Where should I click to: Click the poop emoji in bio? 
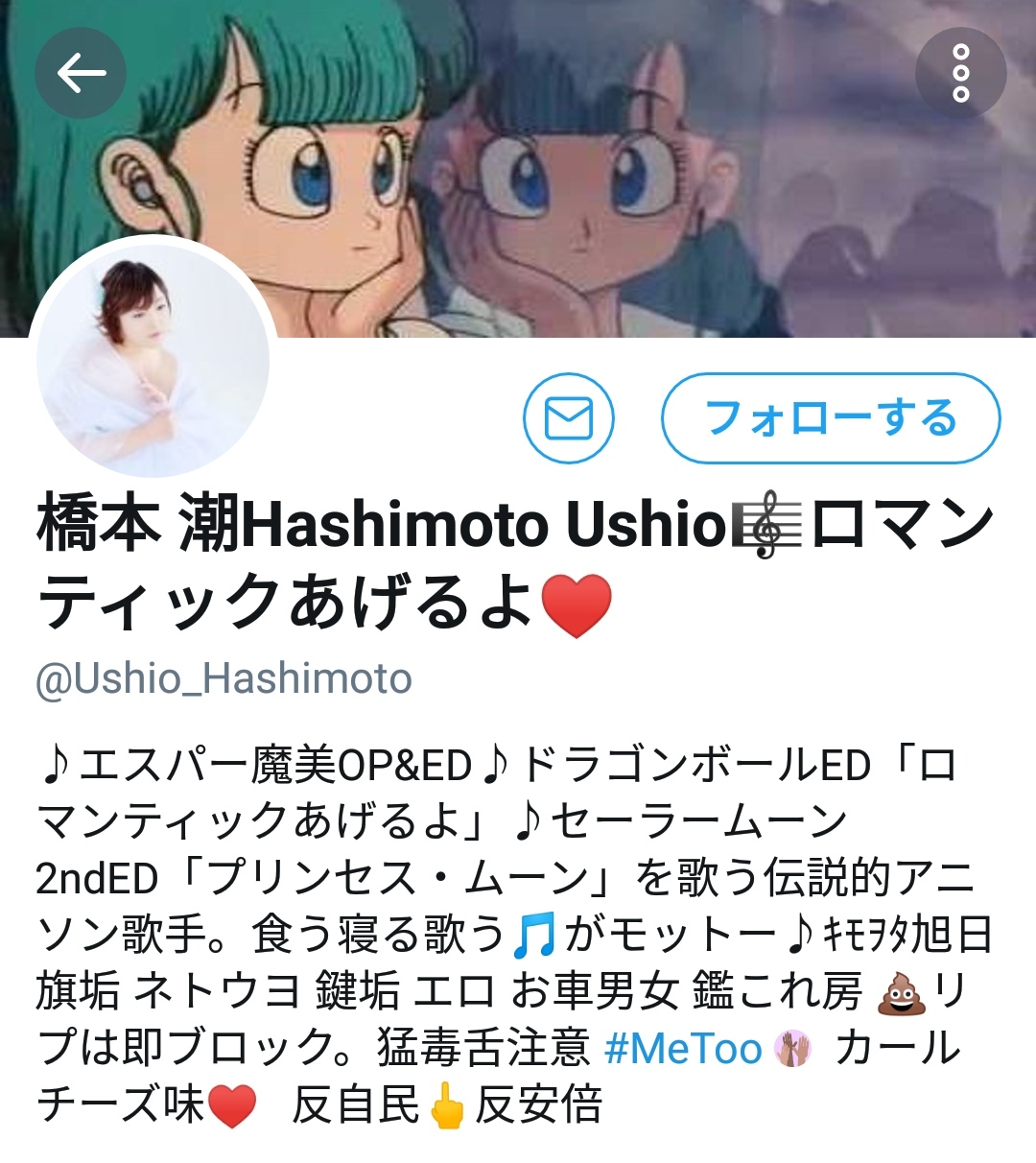[x=900, y=993]
